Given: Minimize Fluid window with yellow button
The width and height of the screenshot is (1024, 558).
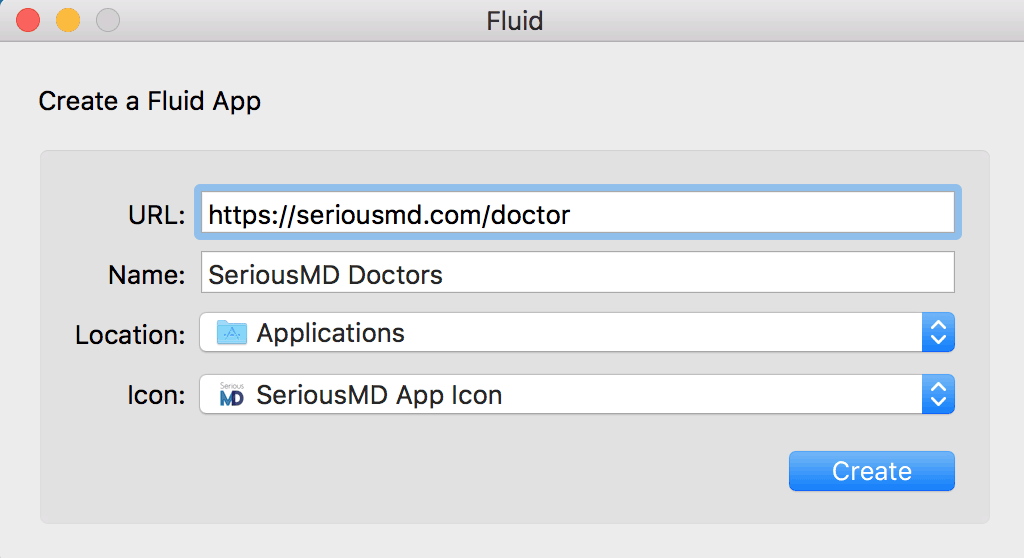Looking at the screenshot, I should click(68, 20).
